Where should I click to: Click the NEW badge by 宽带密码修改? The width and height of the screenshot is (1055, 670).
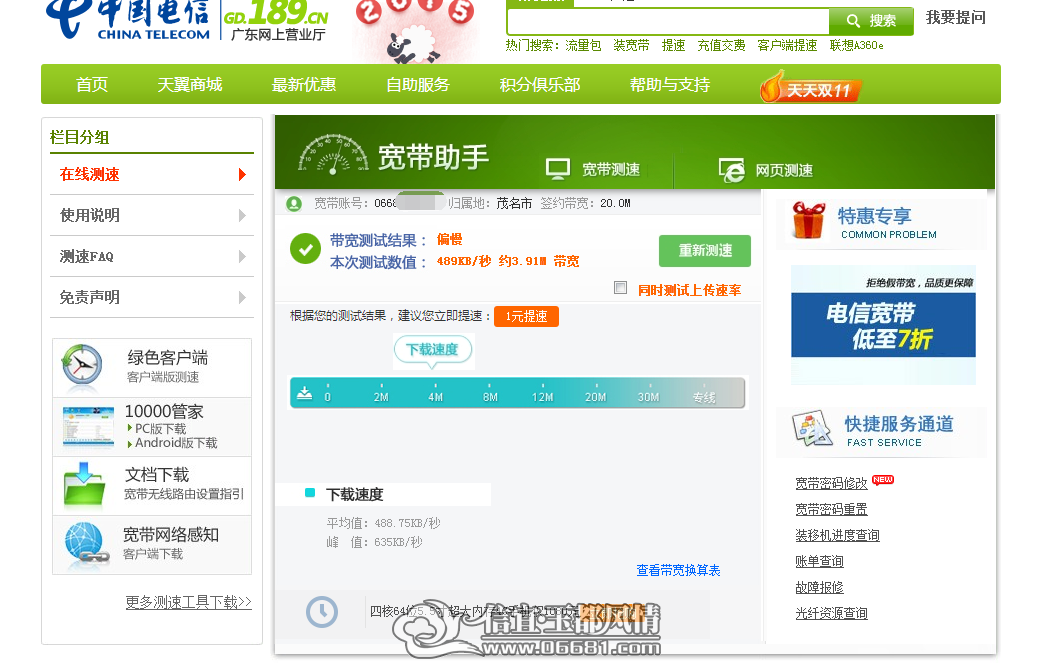point(883,480)
